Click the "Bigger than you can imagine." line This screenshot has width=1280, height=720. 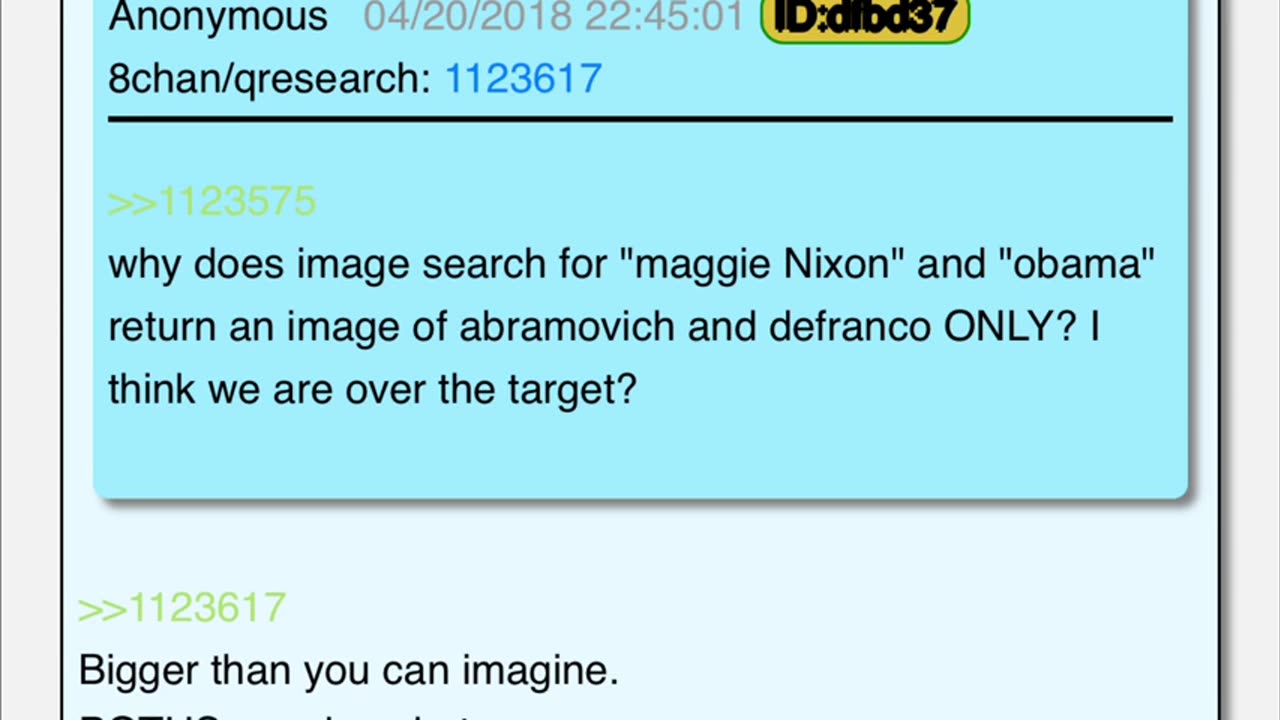(349, 670)
